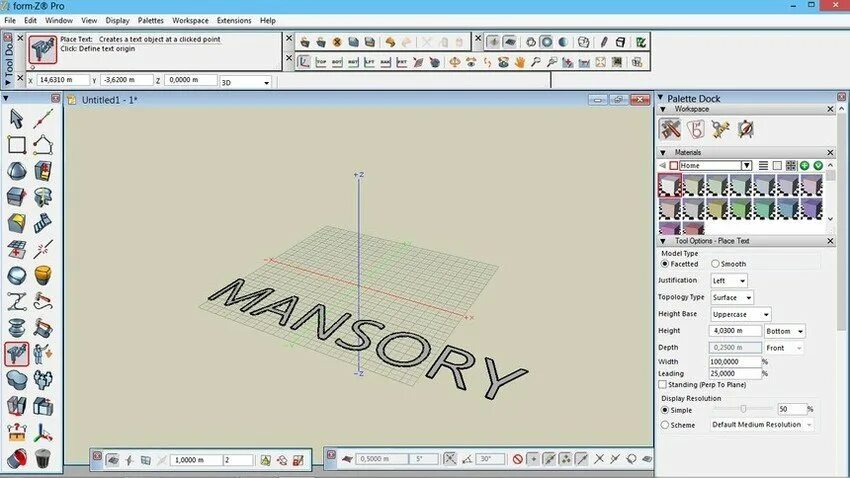
Task: Collapse the Workspace palette section
Action: (x=662, y=109)
